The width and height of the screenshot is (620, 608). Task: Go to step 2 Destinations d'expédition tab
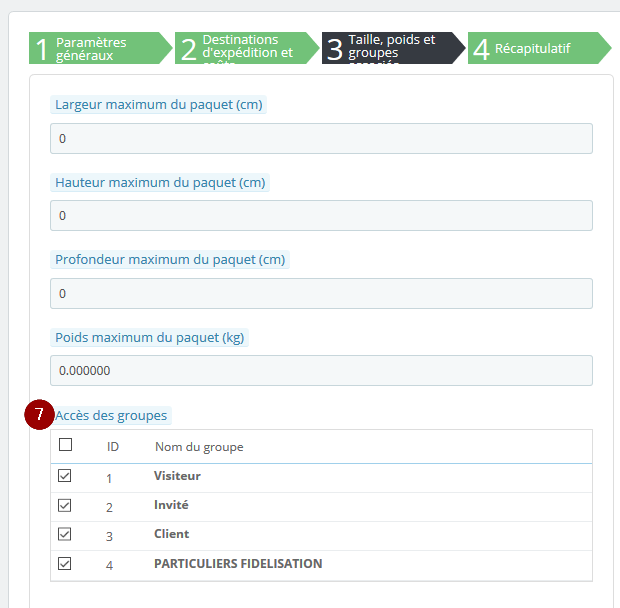246,48
